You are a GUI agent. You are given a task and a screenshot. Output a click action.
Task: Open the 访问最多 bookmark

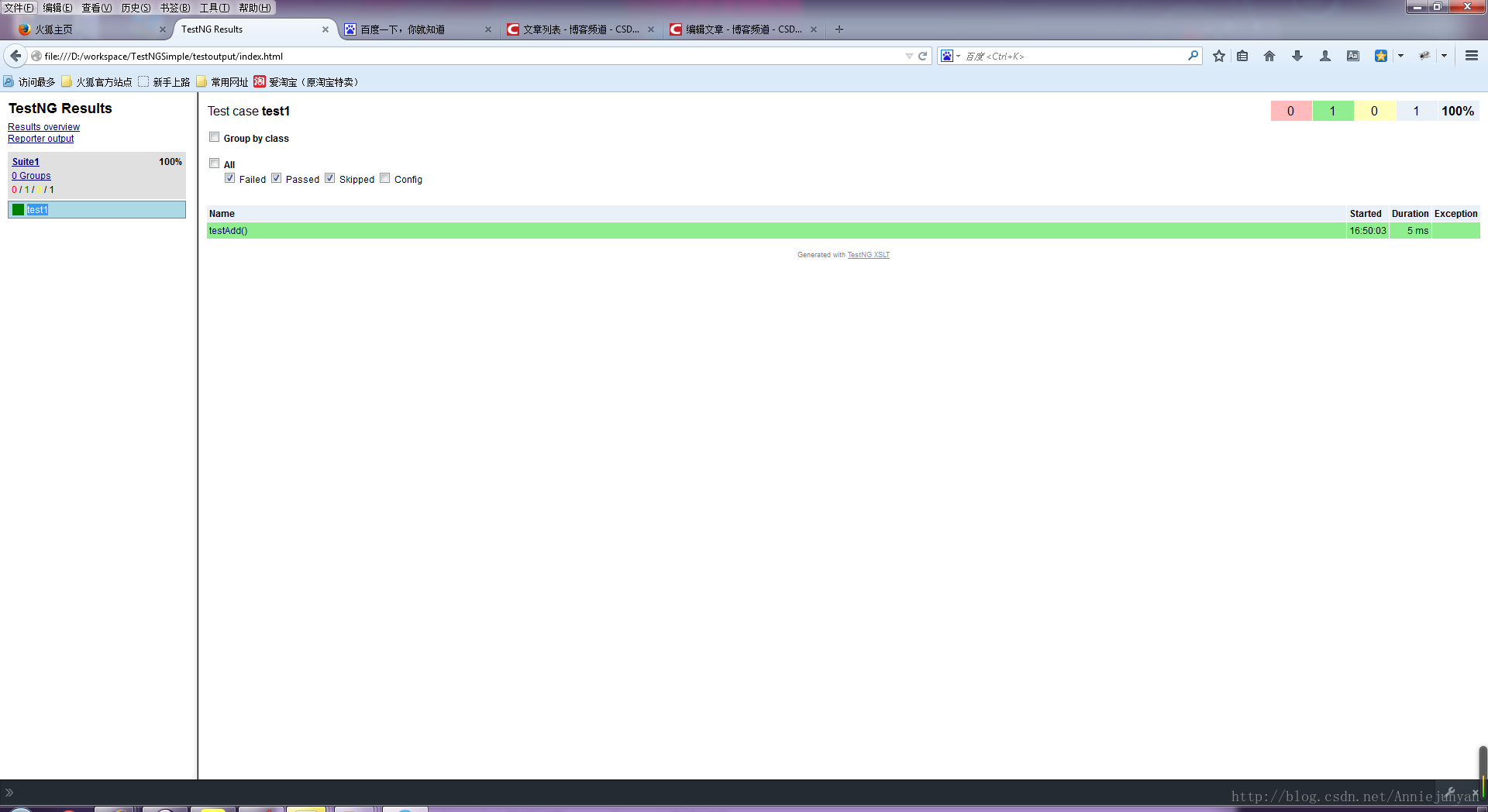pos(29,82)
